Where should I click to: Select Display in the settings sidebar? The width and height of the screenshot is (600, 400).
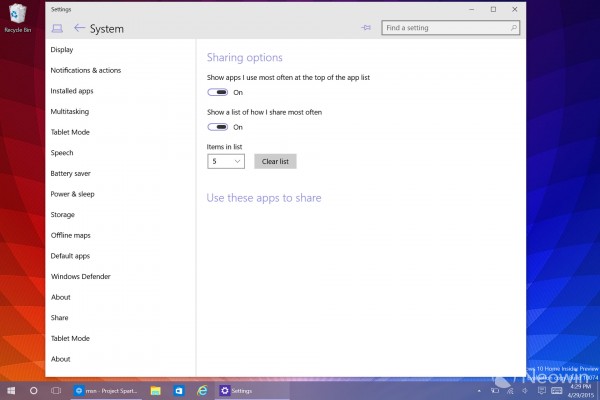pos(62,49)
